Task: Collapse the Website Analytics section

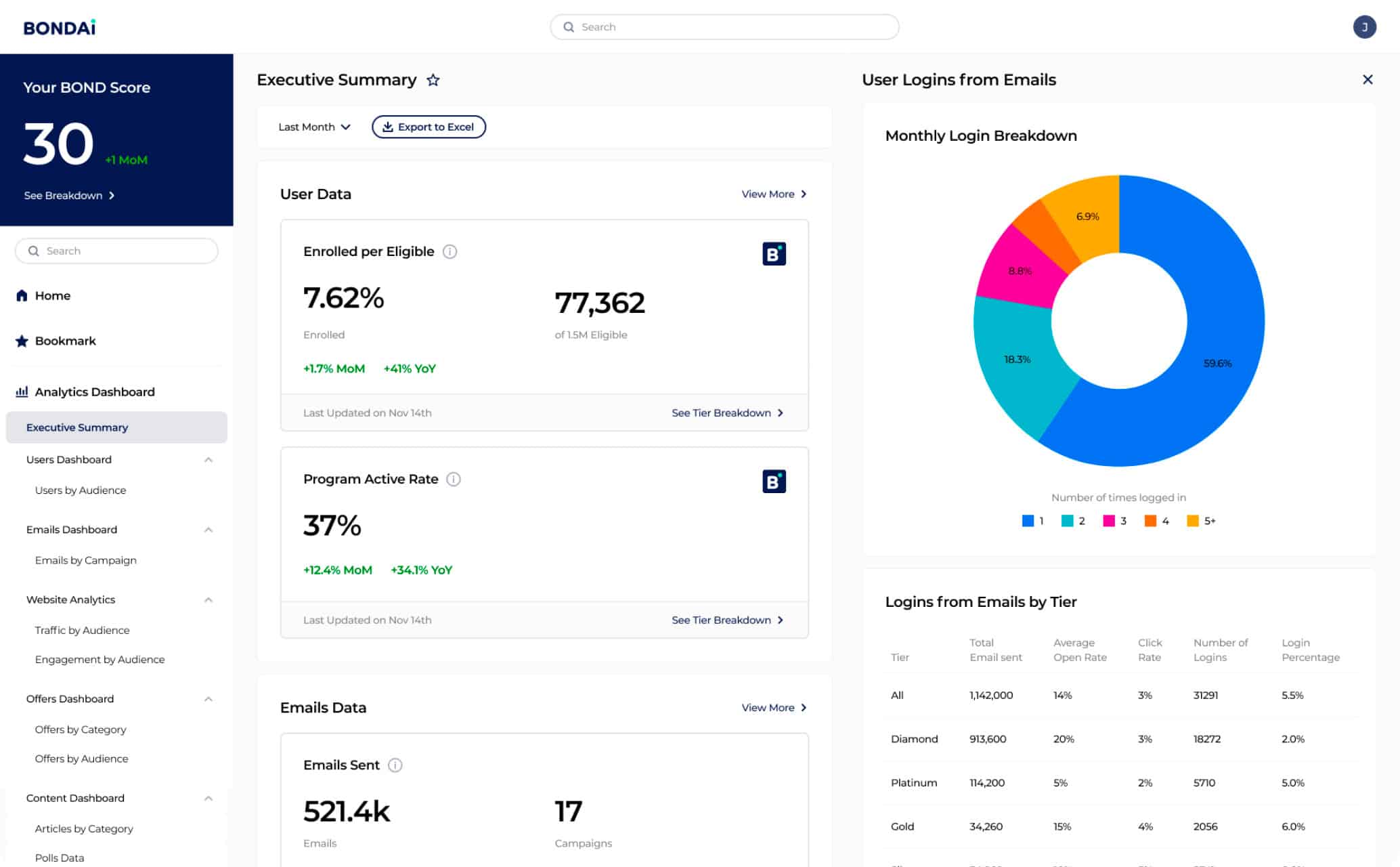Action: point(209,600)
